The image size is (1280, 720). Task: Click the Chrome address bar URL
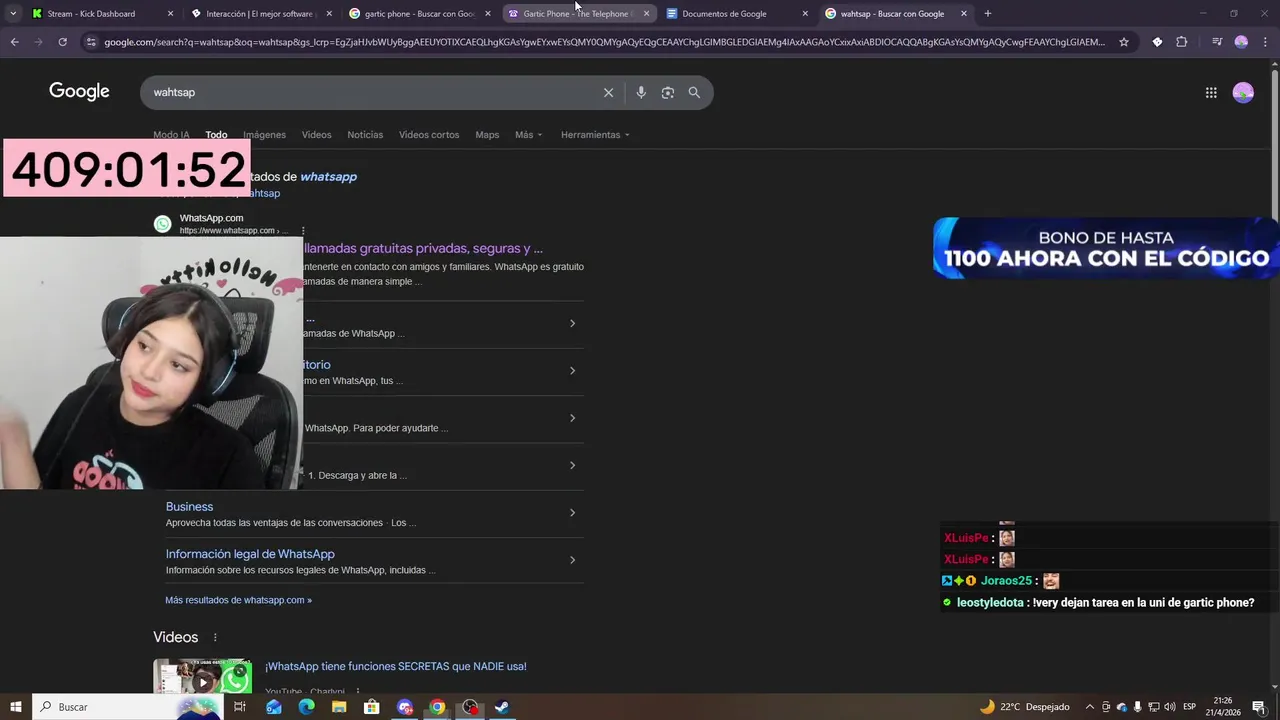(604, 42)
